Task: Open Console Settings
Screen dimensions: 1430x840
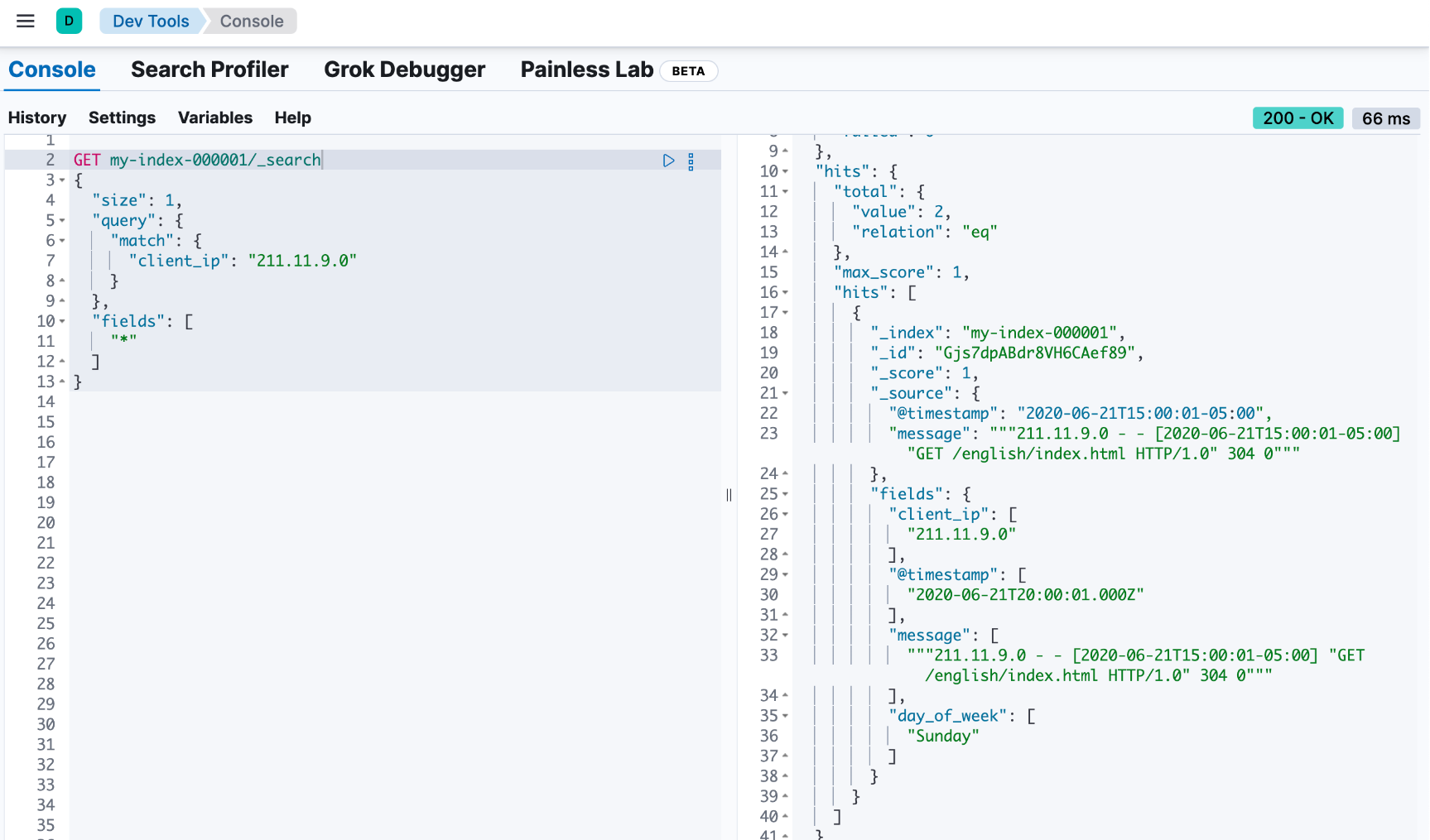Action: click(x=122, y=118)
